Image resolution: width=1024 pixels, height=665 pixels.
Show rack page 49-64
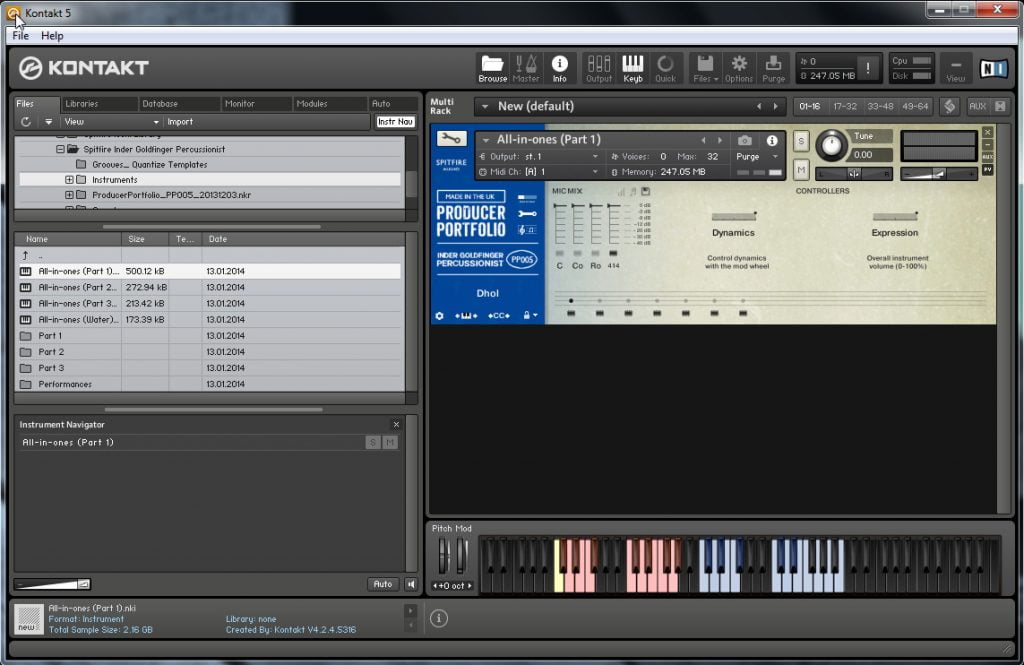point(915,106)
